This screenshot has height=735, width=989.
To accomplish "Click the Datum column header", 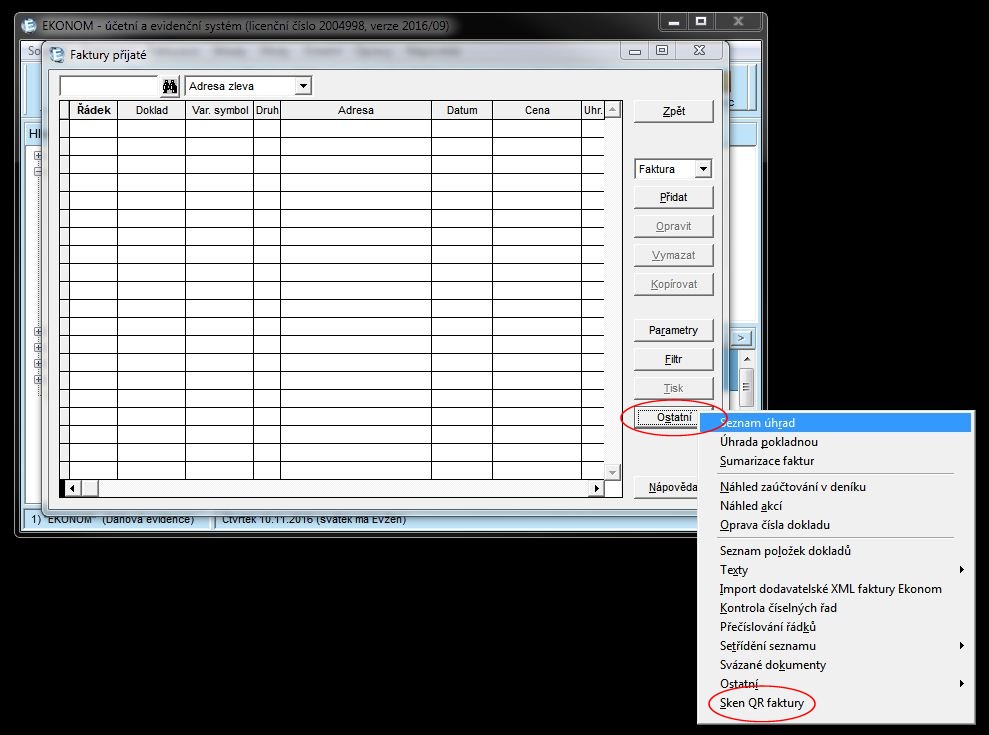I will point(462,110).
